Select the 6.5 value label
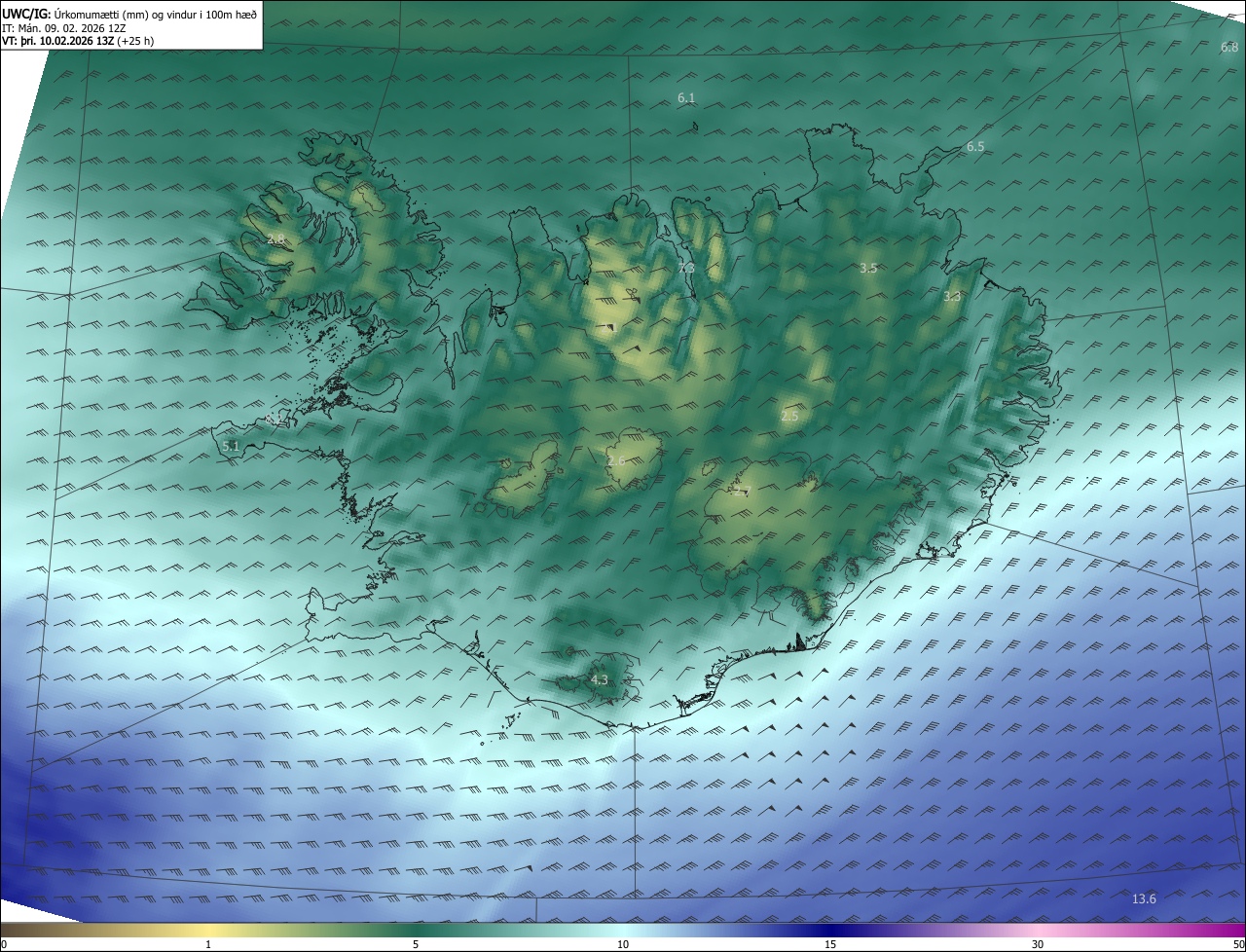 (975, 147)
